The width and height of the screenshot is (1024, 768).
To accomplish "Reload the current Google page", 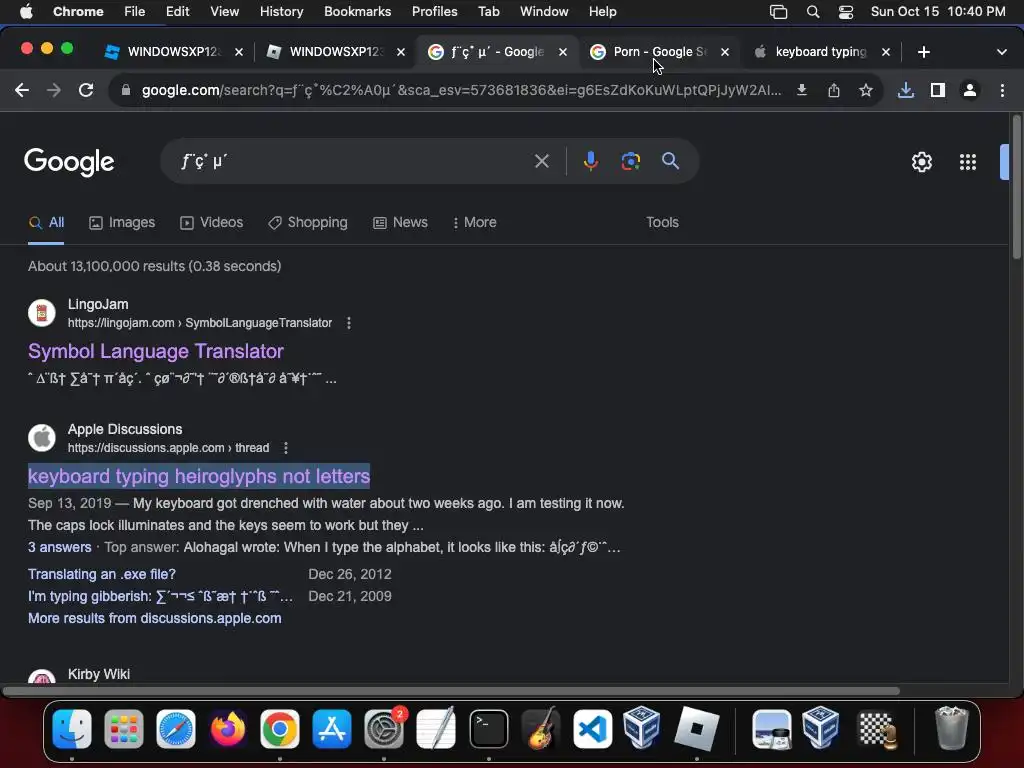I will coord(86,90).
